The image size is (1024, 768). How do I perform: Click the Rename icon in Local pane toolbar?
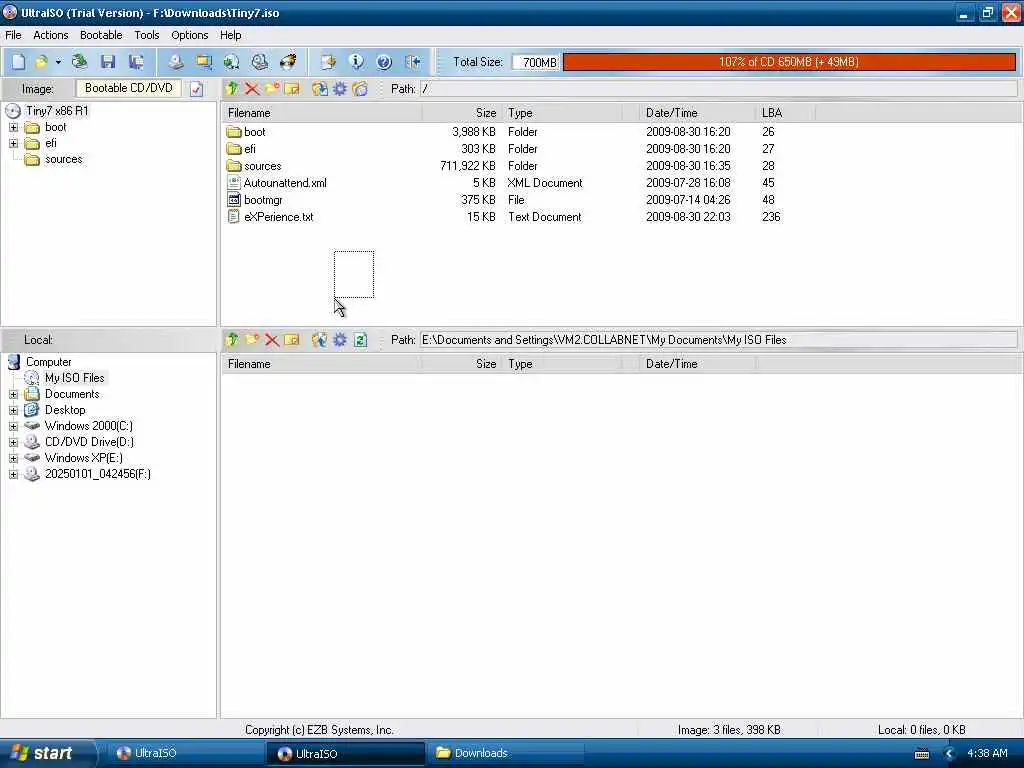(x=292, y=340)
